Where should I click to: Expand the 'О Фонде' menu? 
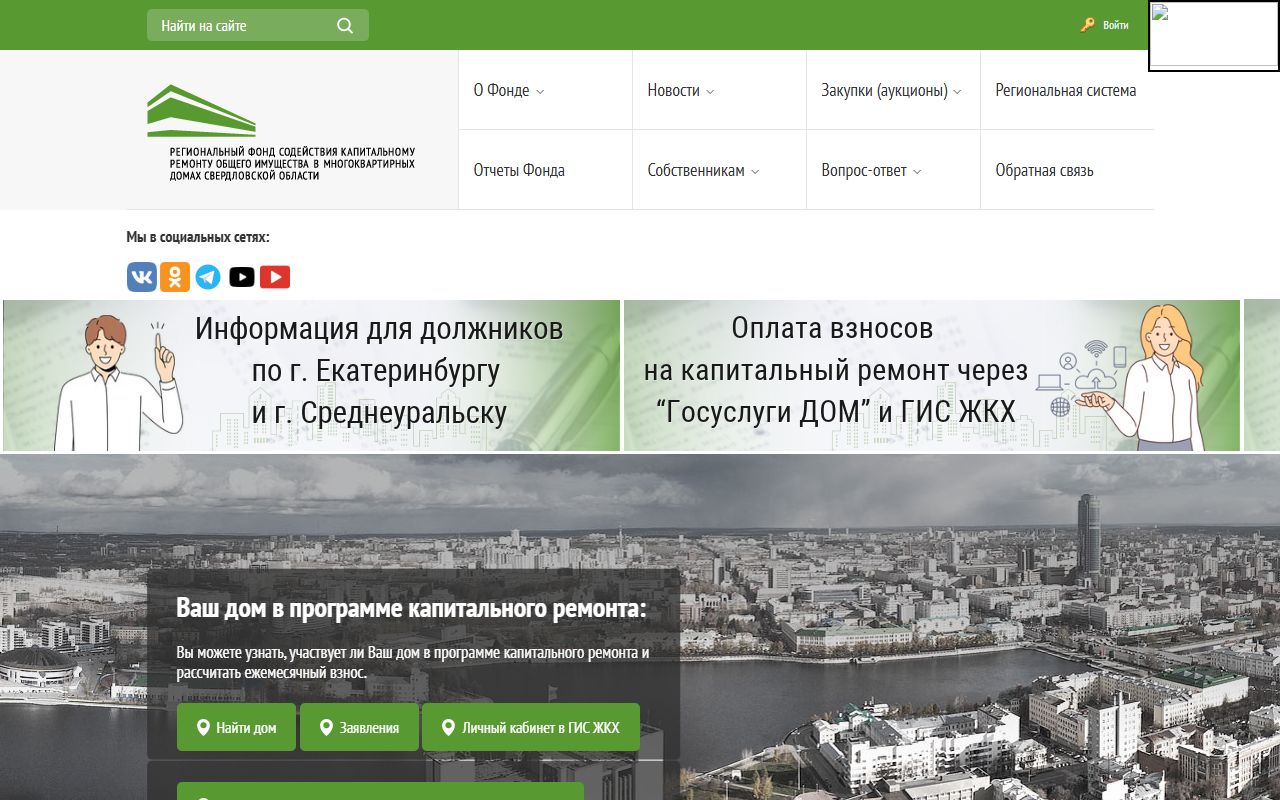tap(509, 90)
